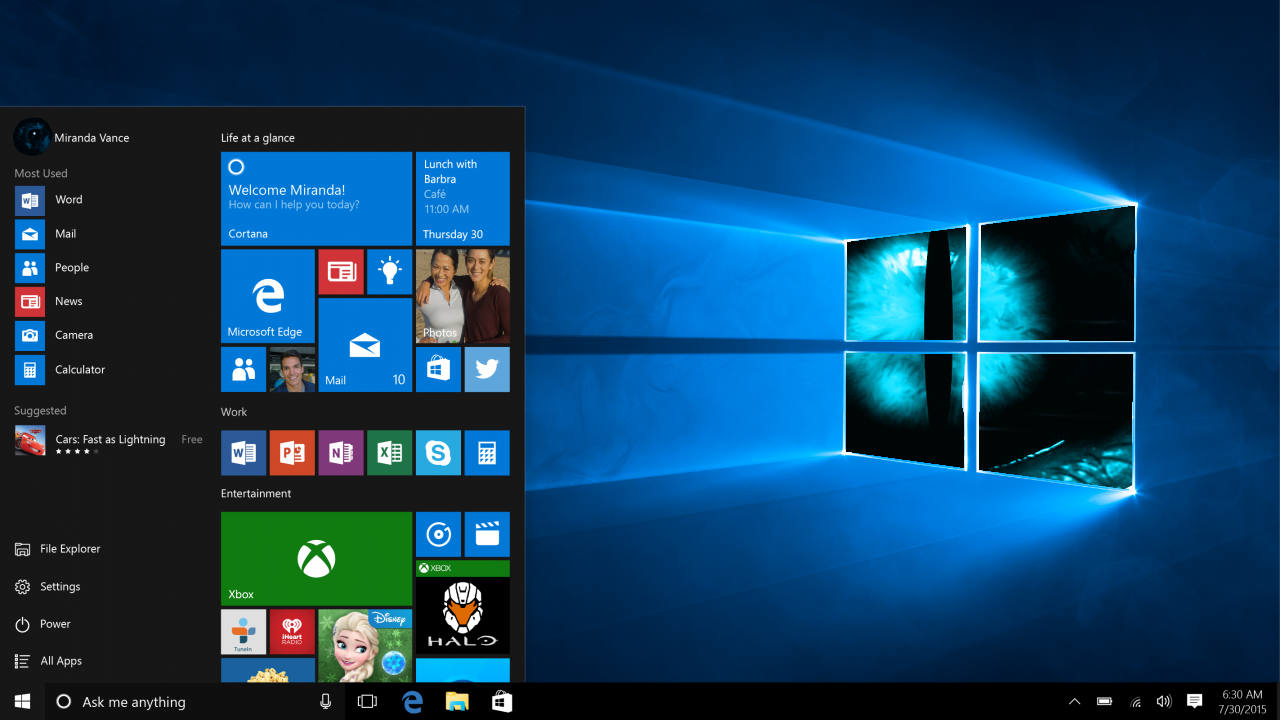Open the Power menu
This screenshot has width=1280, height=720.
55,623
